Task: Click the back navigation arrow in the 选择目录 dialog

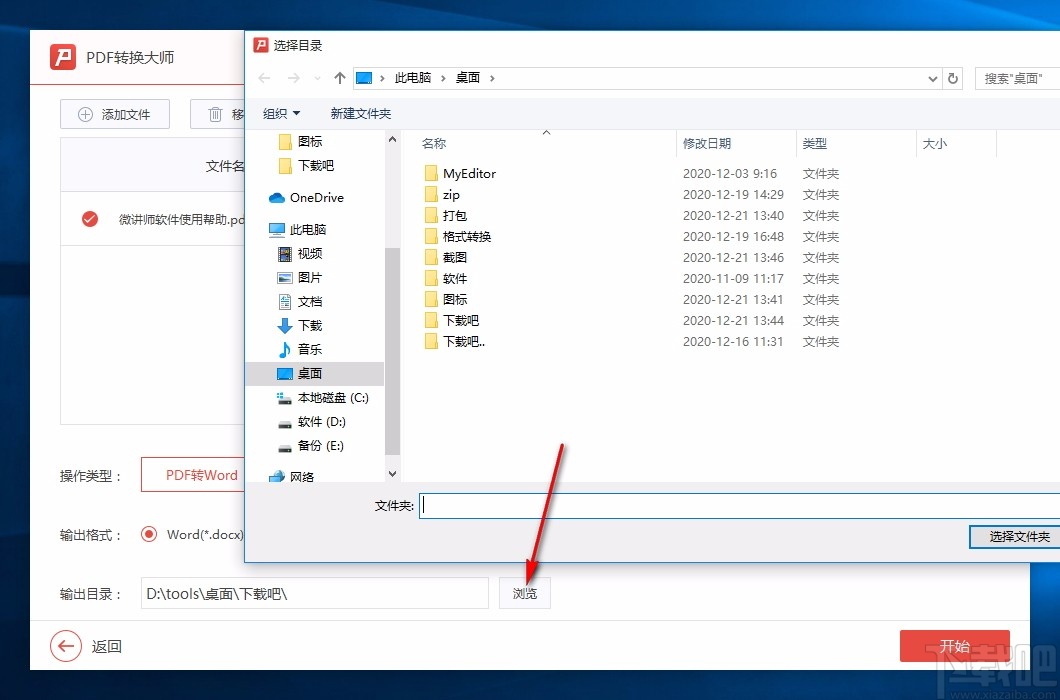Action: click(262, 77)
